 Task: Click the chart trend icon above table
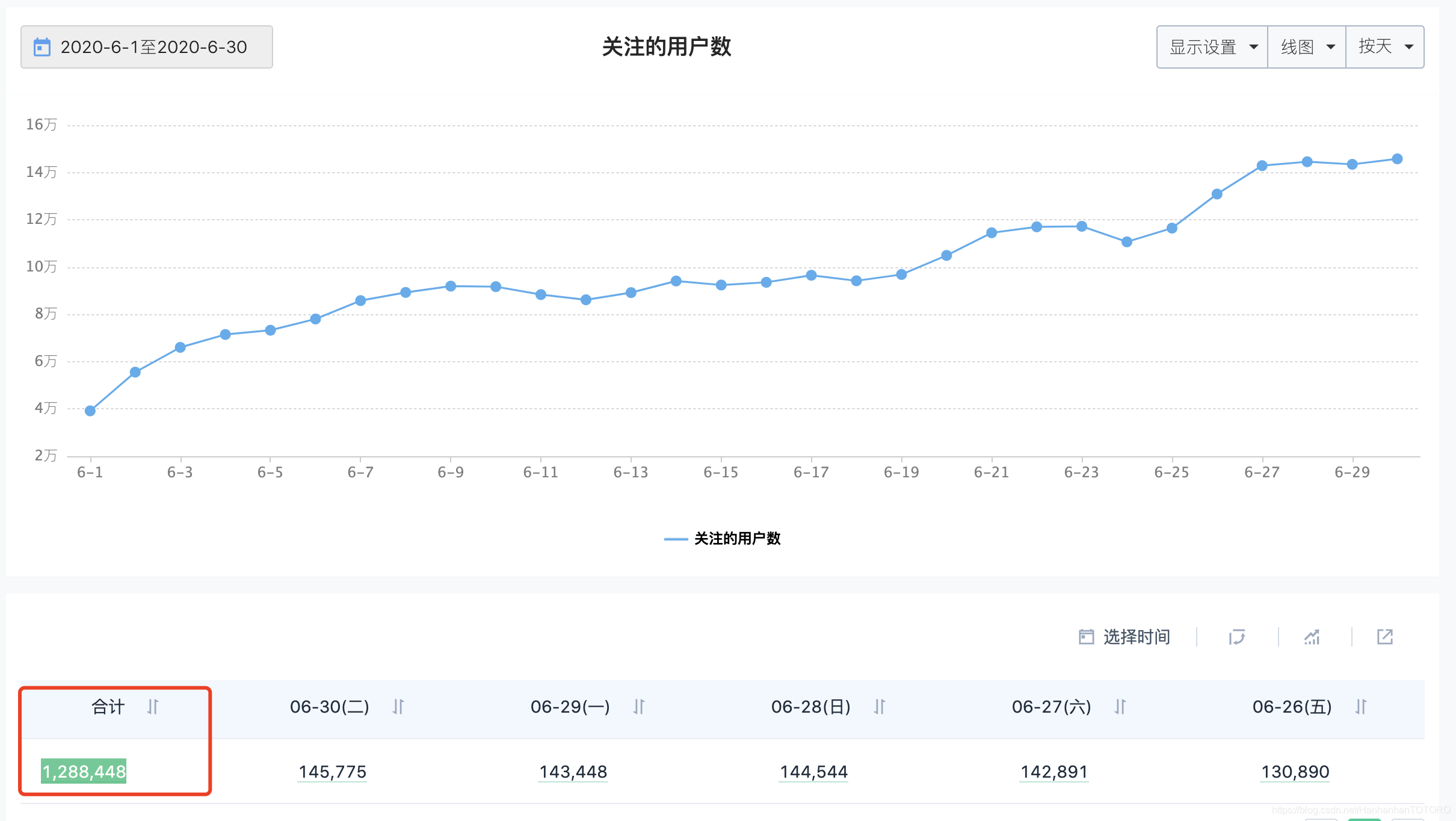pos(1312,637)
